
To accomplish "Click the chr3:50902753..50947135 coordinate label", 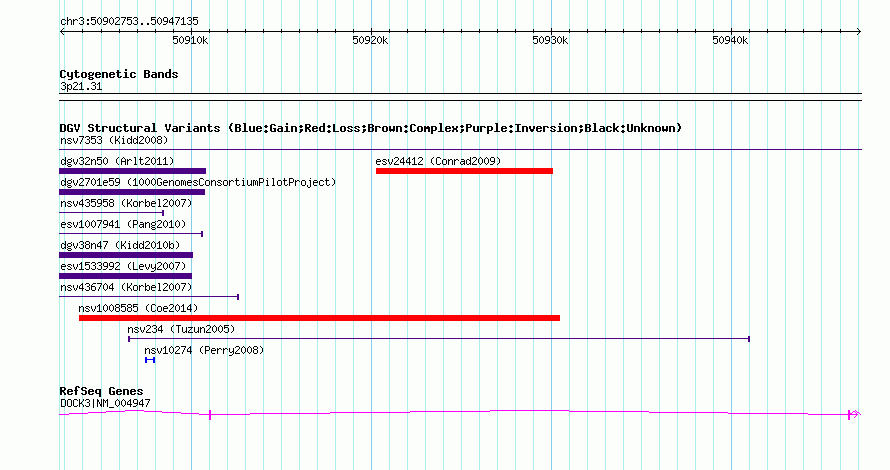I will [129, 22].
